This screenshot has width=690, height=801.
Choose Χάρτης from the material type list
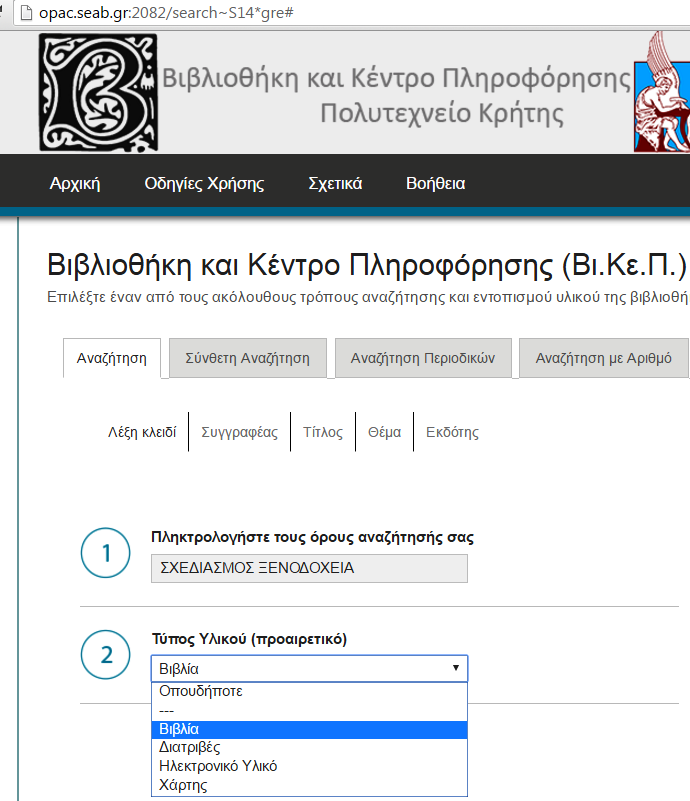tap(309, 785)
